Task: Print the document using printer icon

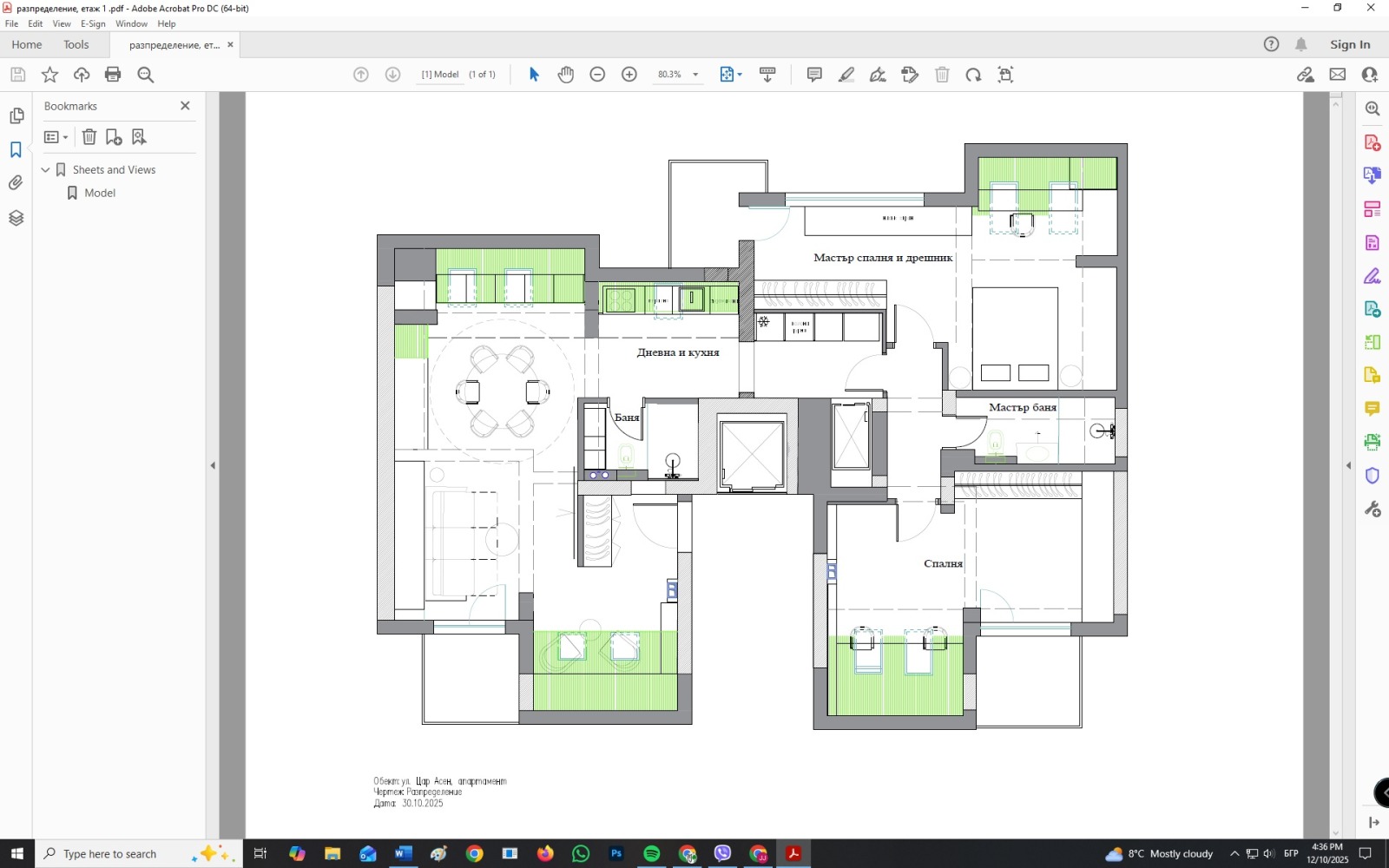Action: (113, 75)
